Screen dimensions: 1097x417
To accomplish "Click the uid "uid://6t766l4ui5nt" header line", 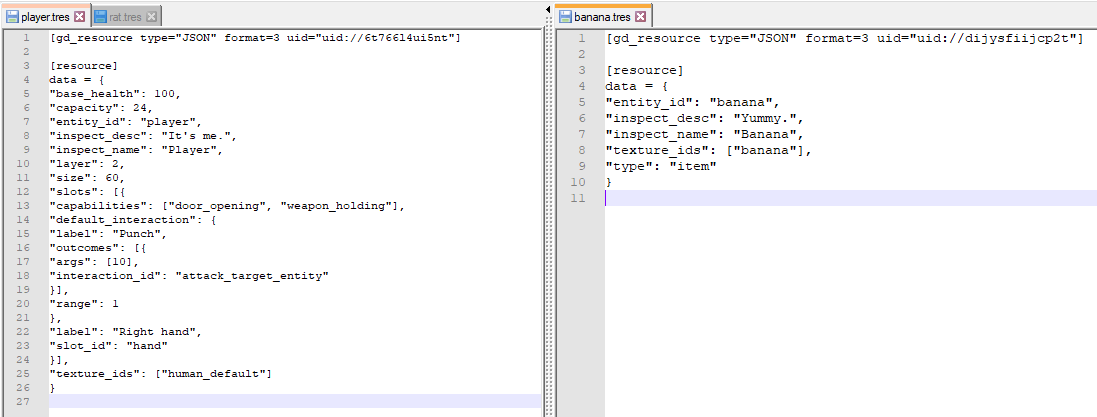I will pyautogui.click(x=255, y=38).
